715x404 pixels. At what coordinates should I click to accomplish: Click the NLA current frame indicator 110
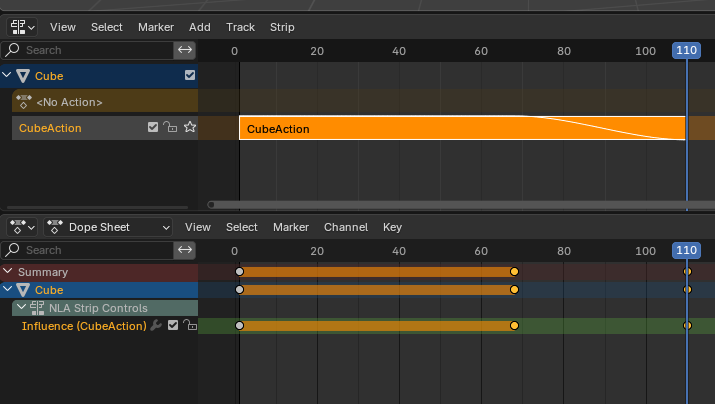pos(686,50)
